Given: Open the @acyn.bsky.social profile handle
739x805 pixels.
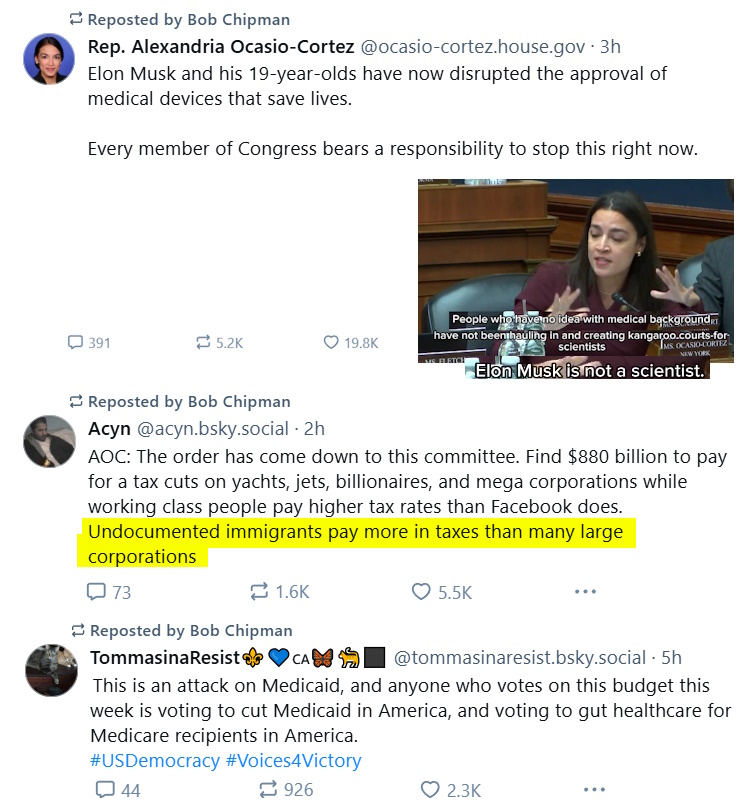Looking at the screenshot, I should (213, 429).
